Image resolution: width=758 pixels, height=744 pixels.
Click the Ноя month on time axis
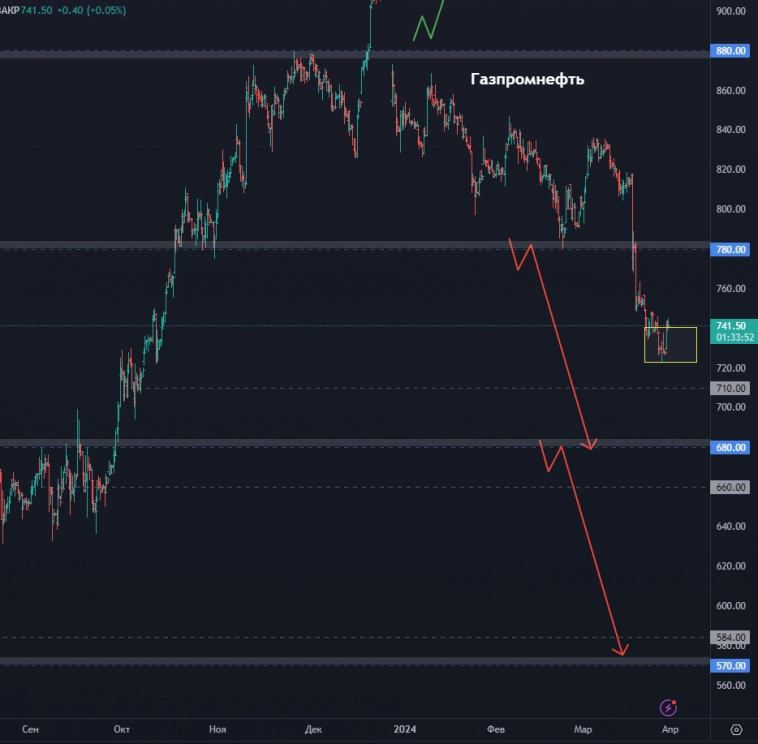coord(218,729)
